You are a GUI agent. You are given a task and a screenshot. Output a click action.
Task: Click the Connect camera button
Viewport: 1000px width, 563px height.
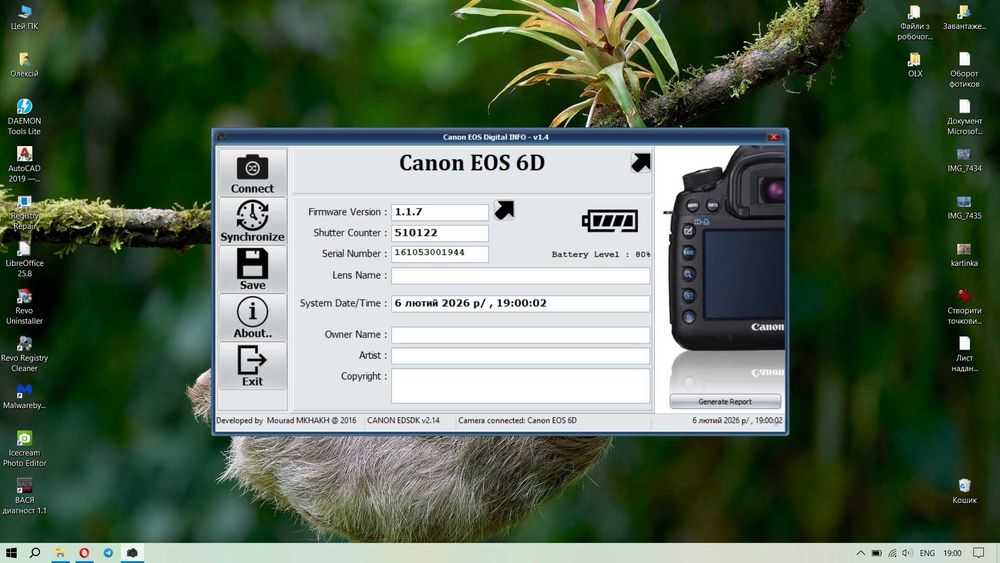[252, 172]
